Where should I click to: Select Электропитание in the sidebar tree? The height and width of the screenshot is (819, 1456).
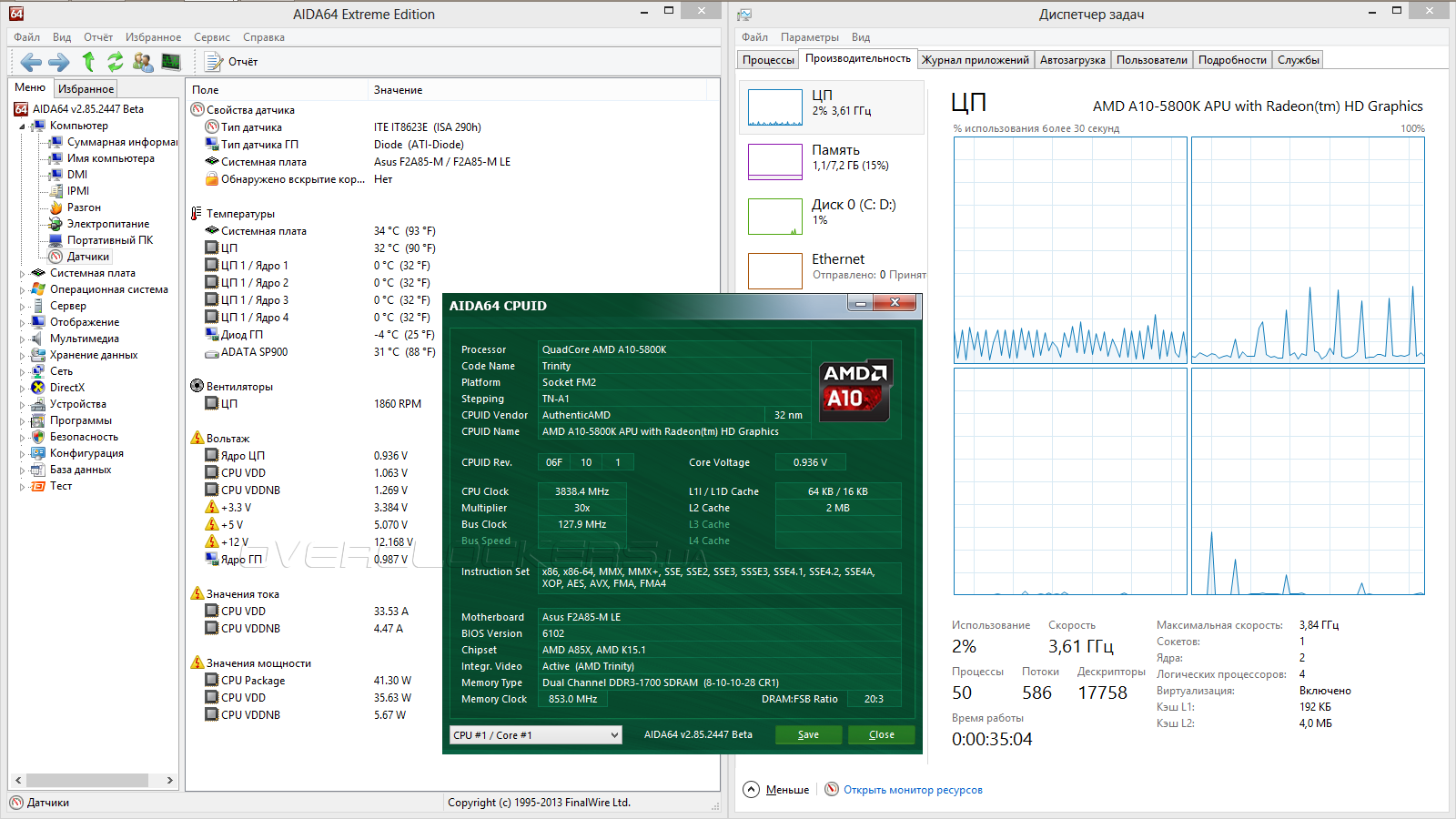tap(107, 224)
